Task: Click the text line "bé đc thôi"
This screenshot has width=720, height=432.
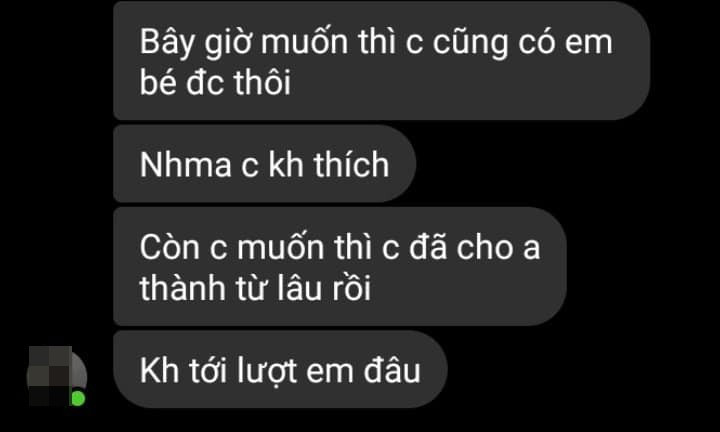Action: [x=215, y=83]
